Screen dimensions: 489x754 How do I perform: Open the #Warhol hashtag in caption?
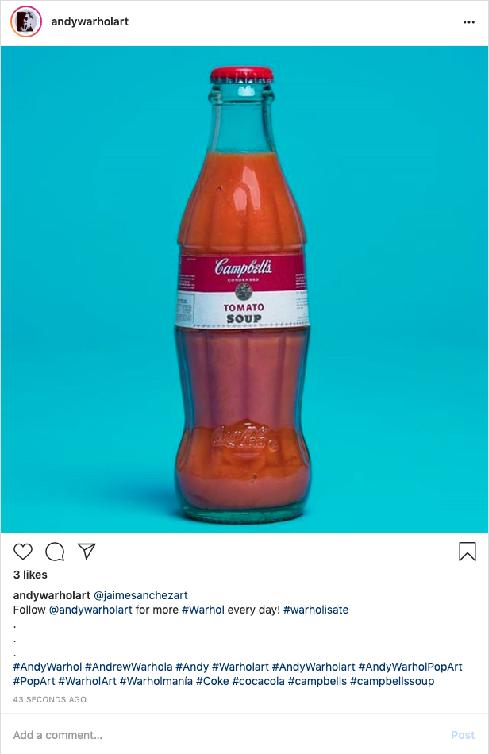pos(203,610)
